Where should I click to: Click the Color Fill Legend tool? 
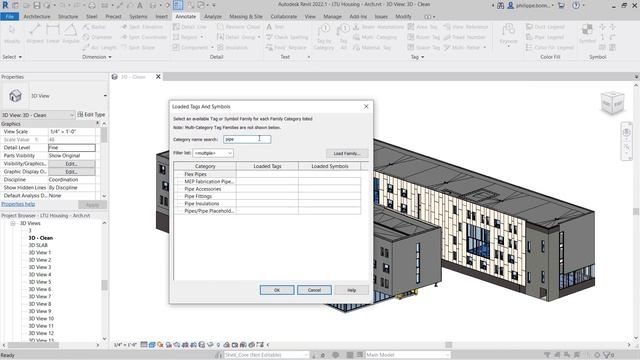click(x=549, y=48)
